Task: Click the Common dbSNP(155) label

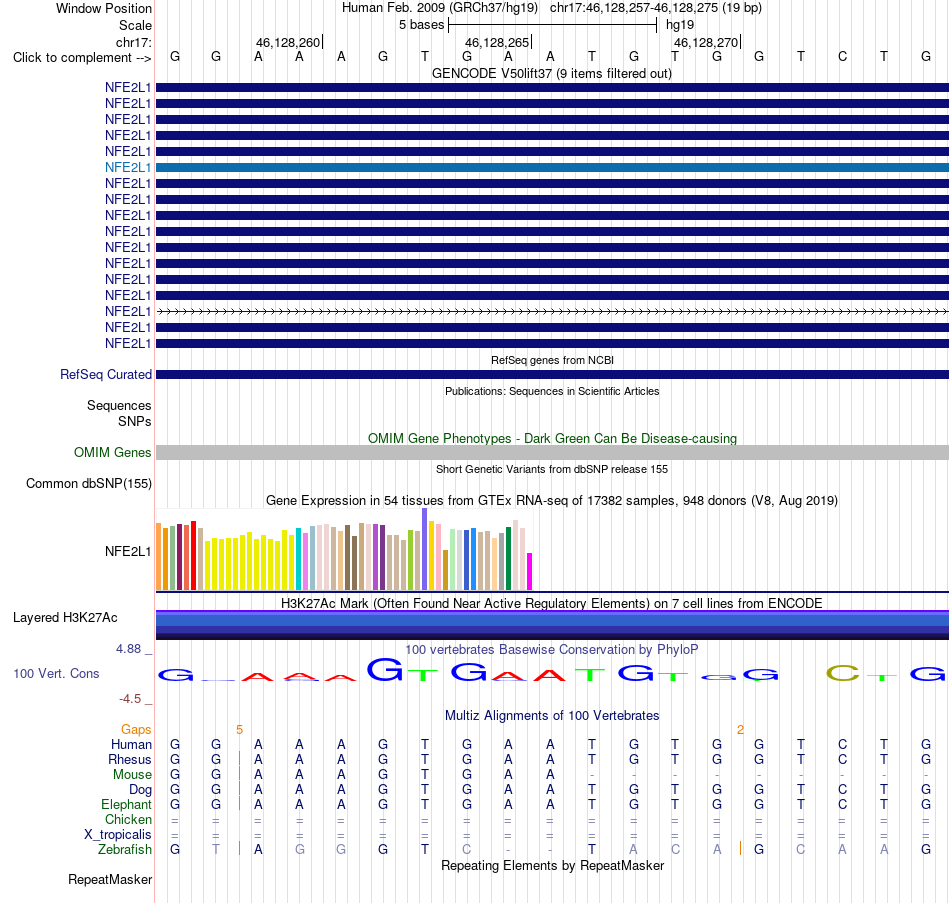Action: click(x=89, y=484)
